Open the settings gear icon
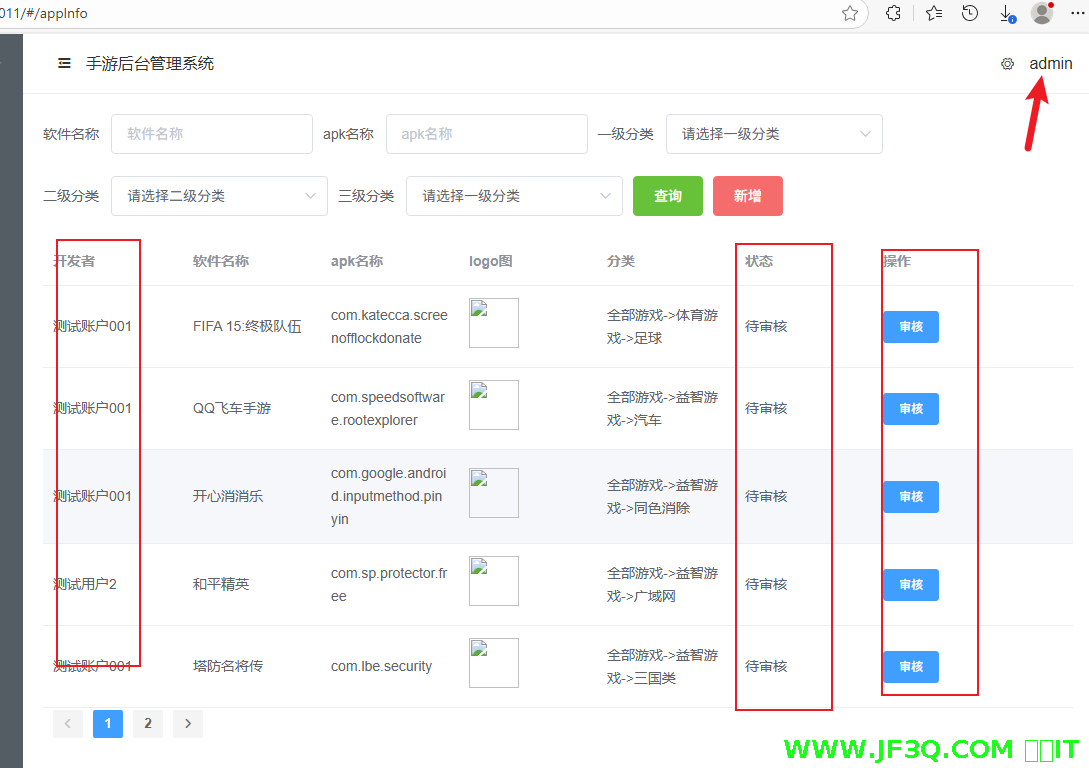This screenshot has width=1089, height=768. coord(1007,63)
